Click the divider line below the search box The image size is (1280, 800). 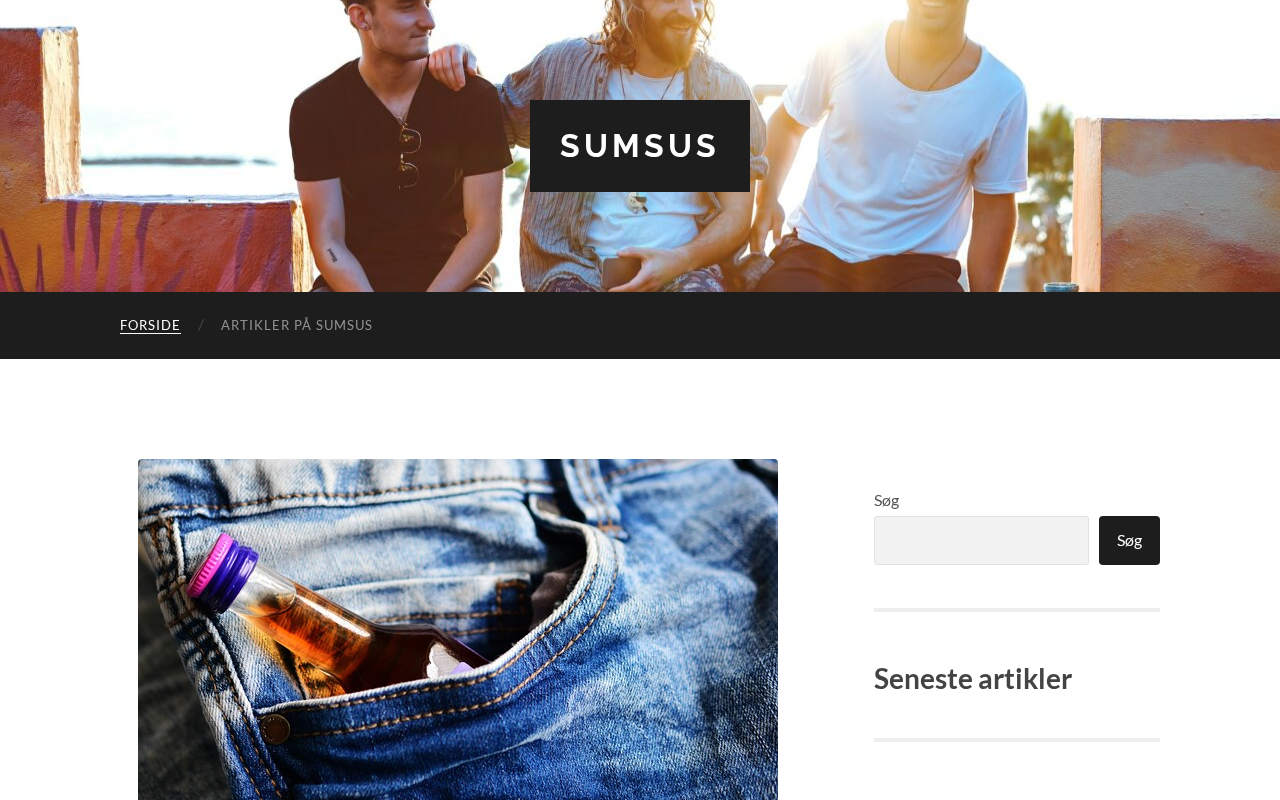(x=1017, y=610)
